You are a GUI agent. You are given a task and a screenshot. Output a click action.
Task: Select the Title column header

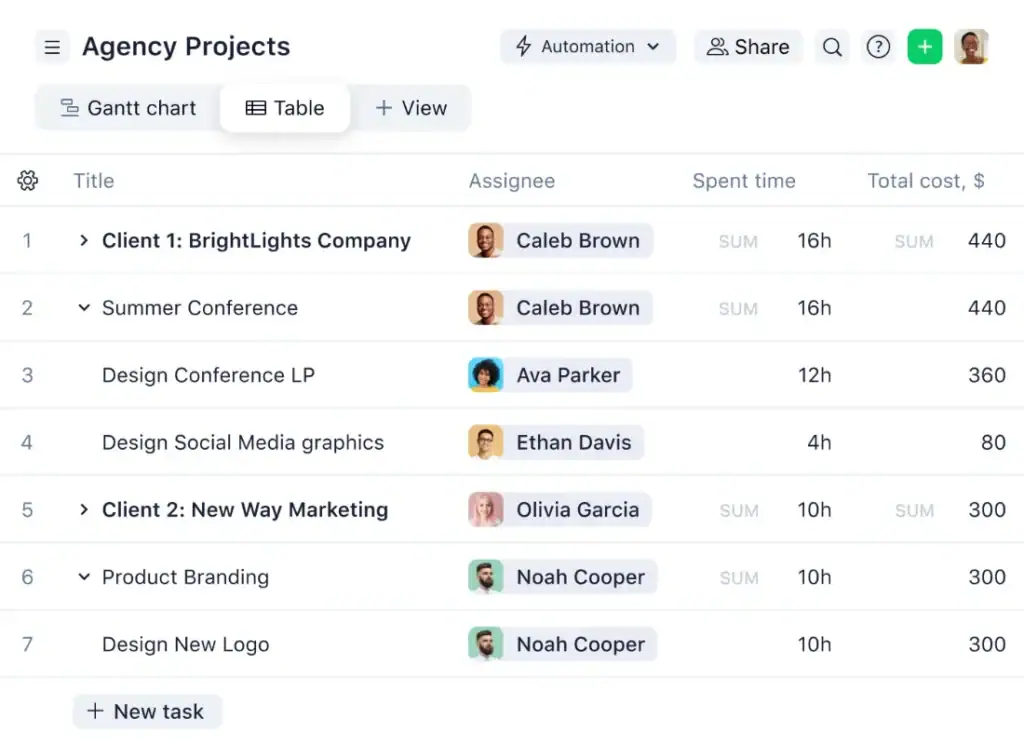[93, 181]
